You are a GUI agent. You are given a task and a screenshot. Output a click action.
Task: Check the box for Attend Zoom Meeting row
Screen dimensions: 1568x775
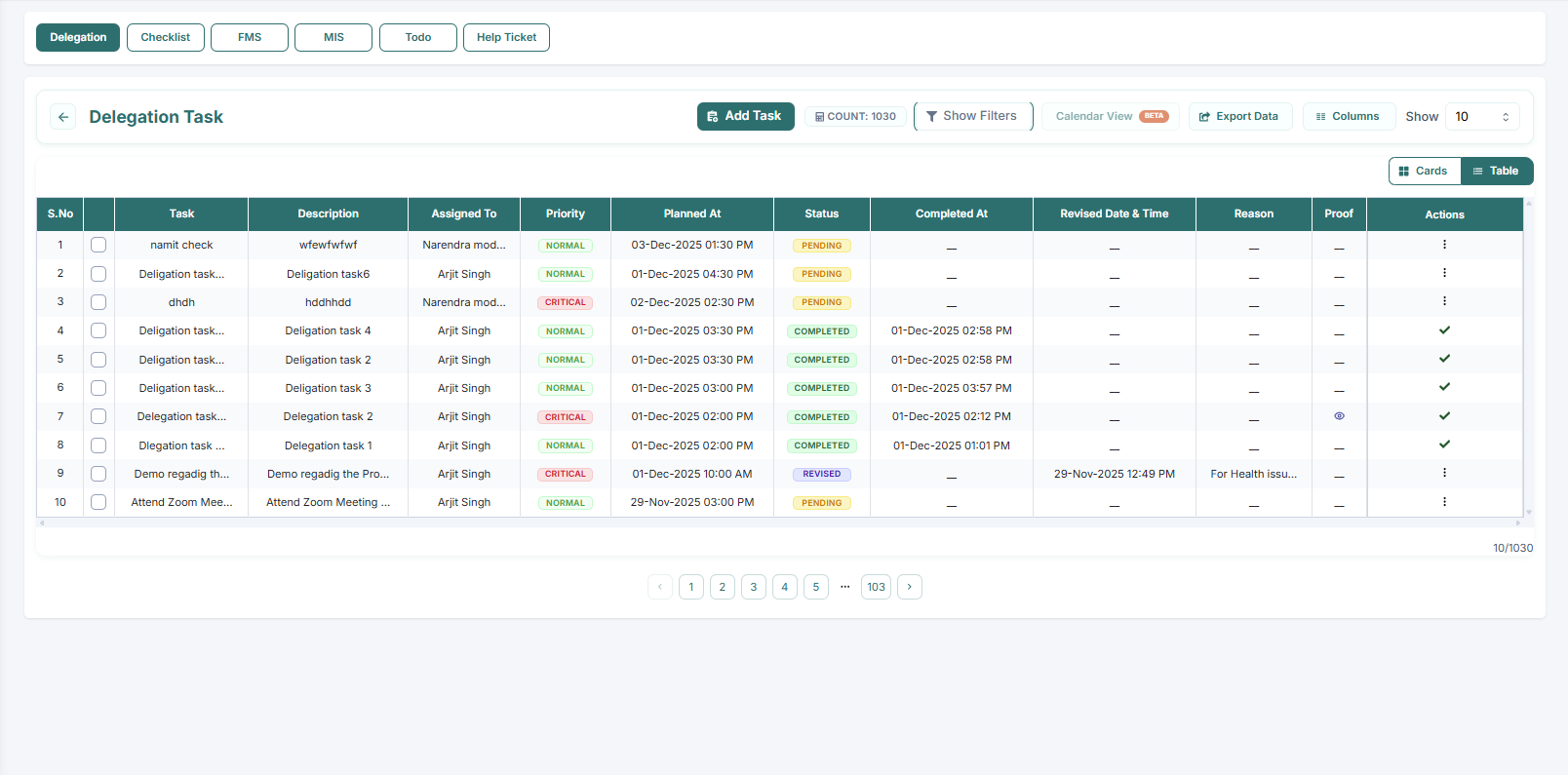[98, 502]
